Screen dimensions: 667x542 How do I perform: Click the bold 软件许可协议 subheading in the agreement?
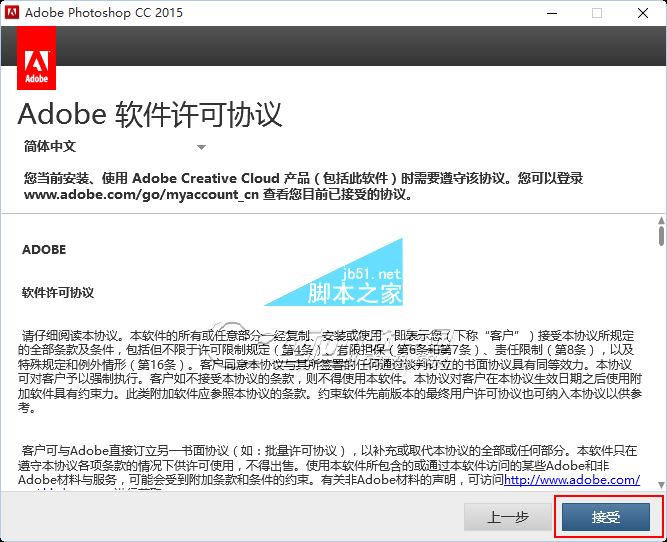pos(58,293)
